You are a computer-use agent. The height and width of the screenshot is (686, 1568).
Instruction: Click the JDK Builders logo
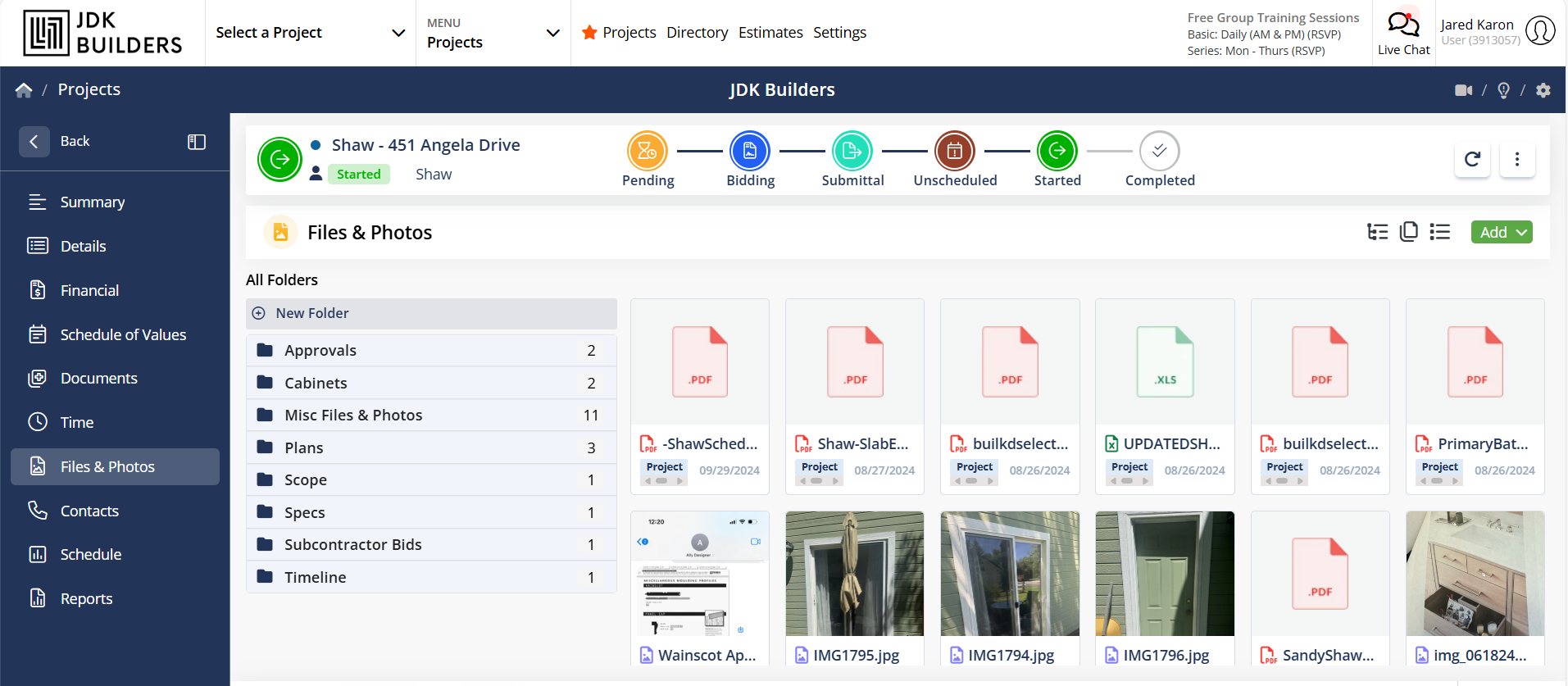coord(102,33)
